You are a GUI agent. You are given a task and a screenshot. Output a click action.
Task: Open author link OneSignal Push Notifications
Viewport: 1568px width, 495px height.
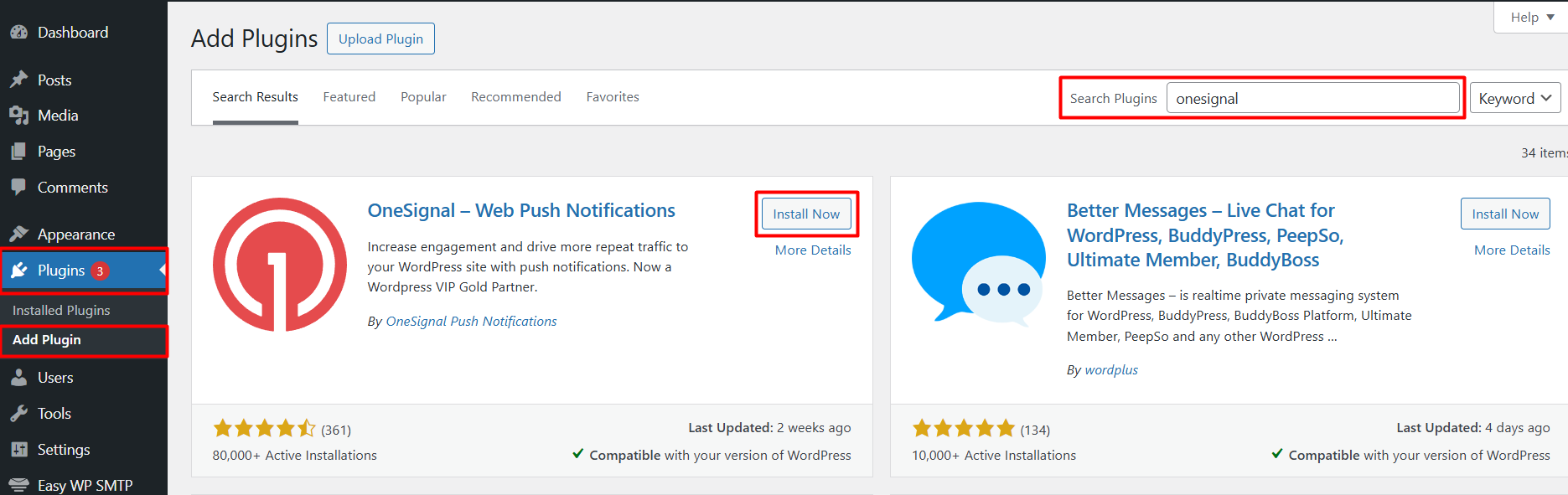click(471, 321)
